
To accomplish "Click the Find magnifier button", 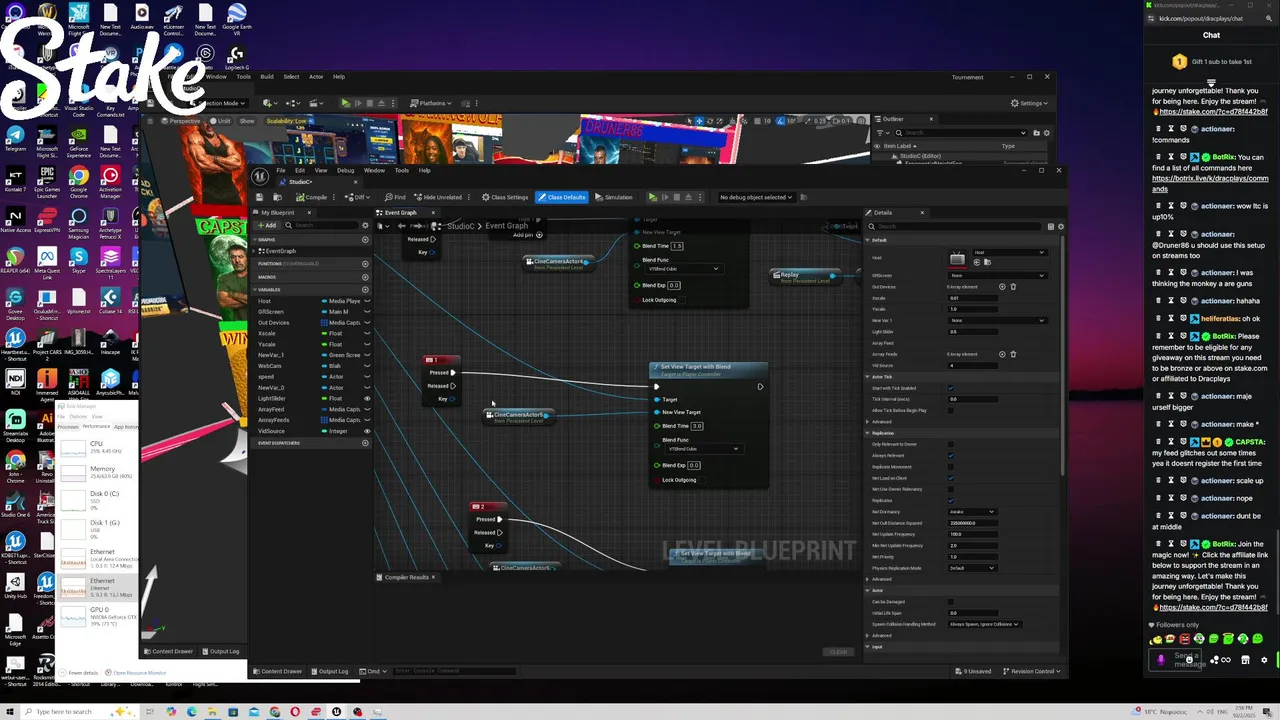I will click(x=396, y=197).
